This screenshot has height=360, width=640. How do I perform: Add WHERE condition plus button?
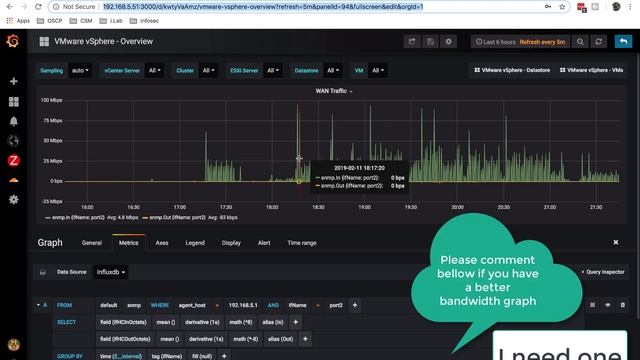[x=355, y=305]
